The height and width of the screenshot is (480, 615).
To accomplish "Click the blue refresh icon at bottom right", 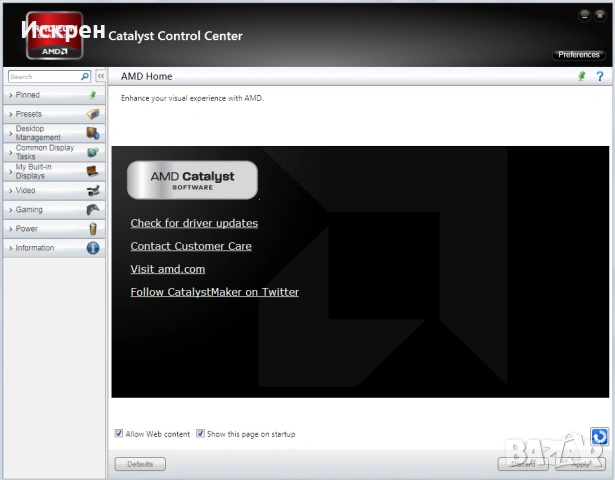I will (x=599, y=436).
